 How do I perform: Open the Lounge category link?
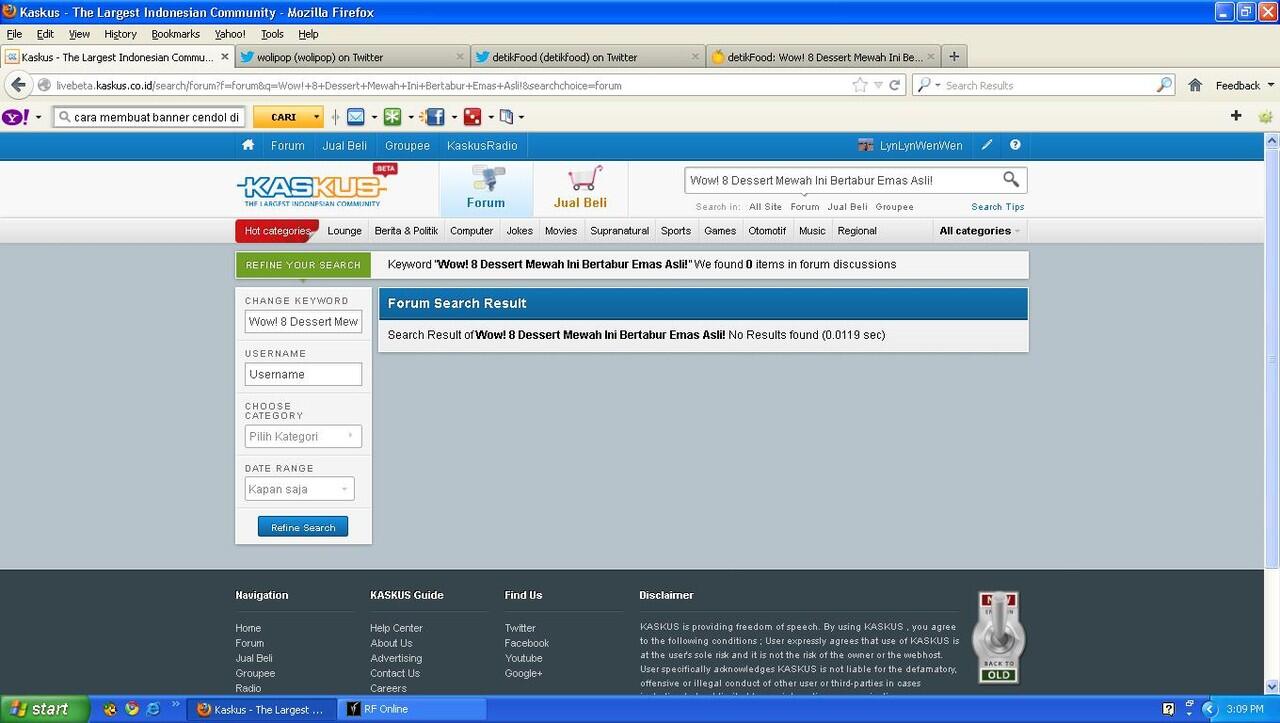coord(344,231)
